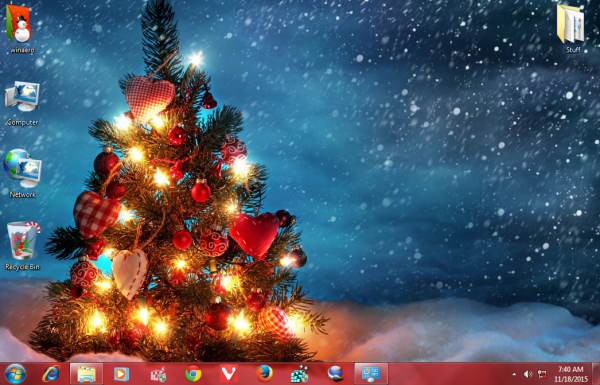
Task: Select the winaero snowman desktop icon
Action: click(x=22, y=29)
